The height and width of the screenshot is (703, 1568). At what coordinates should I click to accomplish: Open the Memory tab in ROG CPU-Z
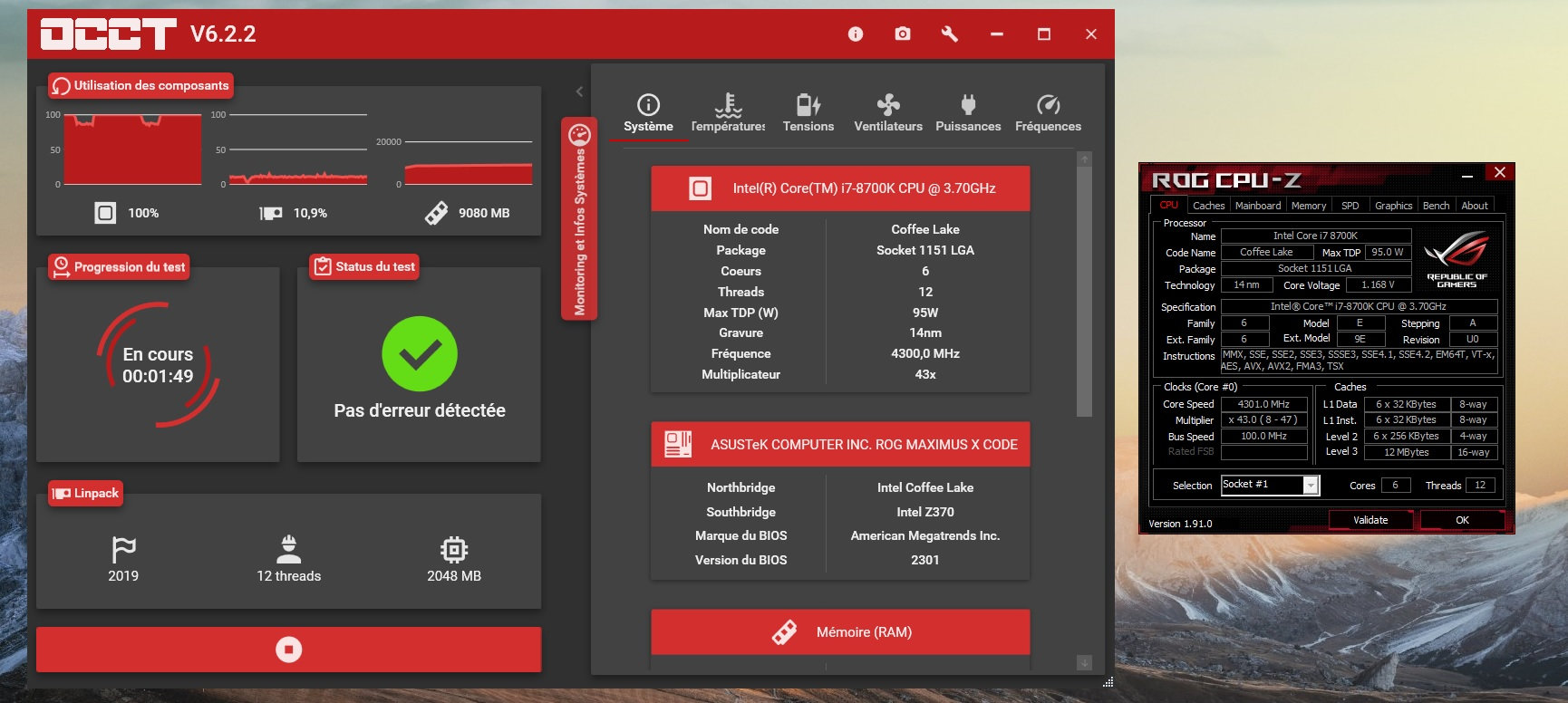click(x=1309, y=206)
